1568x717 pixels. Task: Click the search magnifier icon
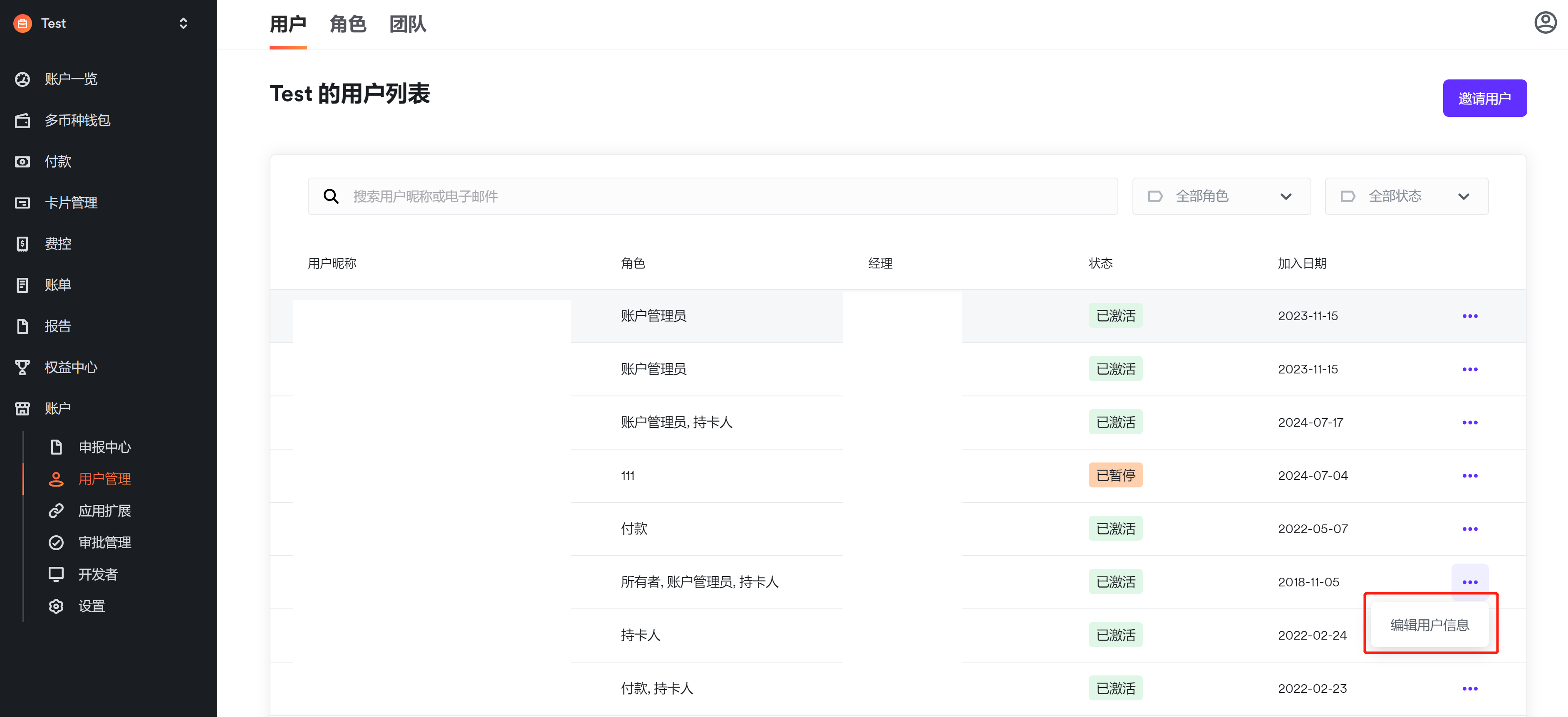point(330,196)
